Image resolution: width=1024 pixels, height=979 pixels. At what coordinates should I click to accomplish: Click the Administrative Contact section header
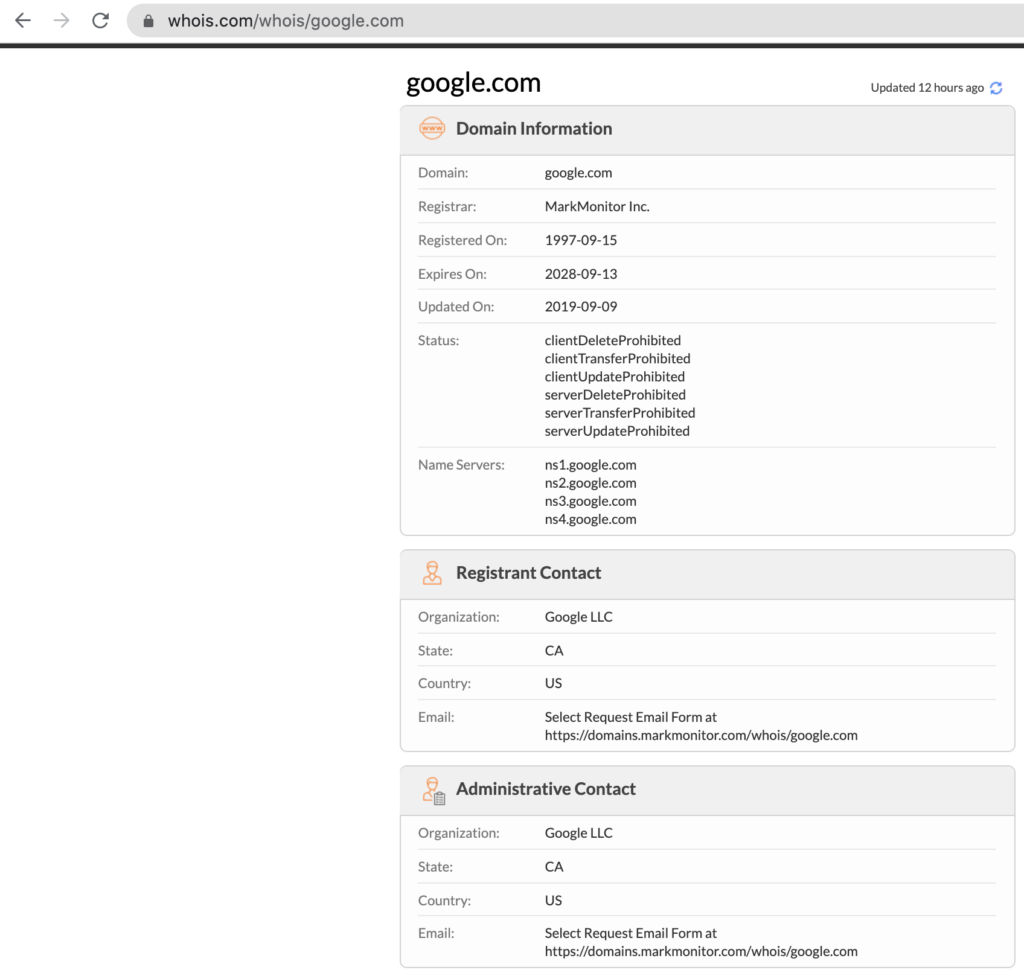point(707,790)
